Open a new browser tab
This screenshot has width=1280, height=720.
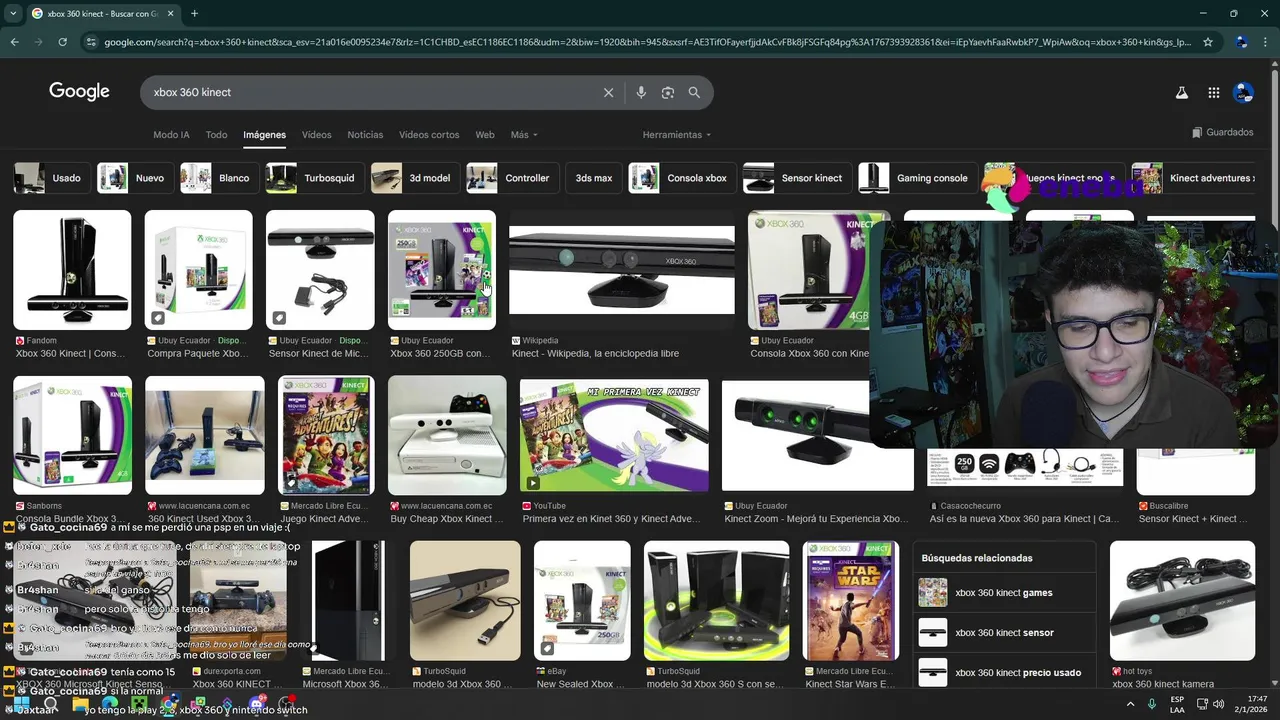point(194,14)
